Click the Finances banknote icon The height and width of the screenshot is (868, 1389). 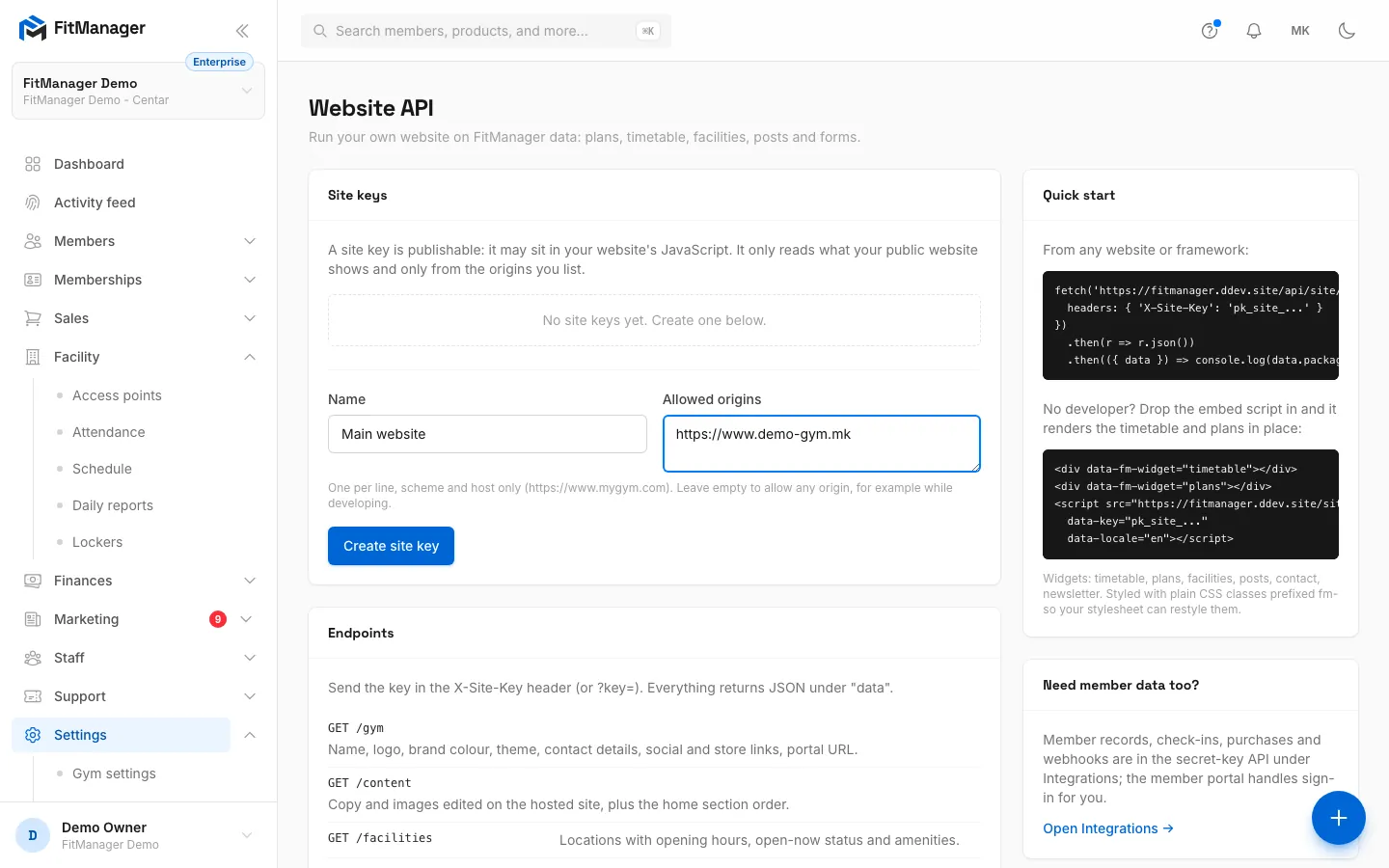click(33, 581)
